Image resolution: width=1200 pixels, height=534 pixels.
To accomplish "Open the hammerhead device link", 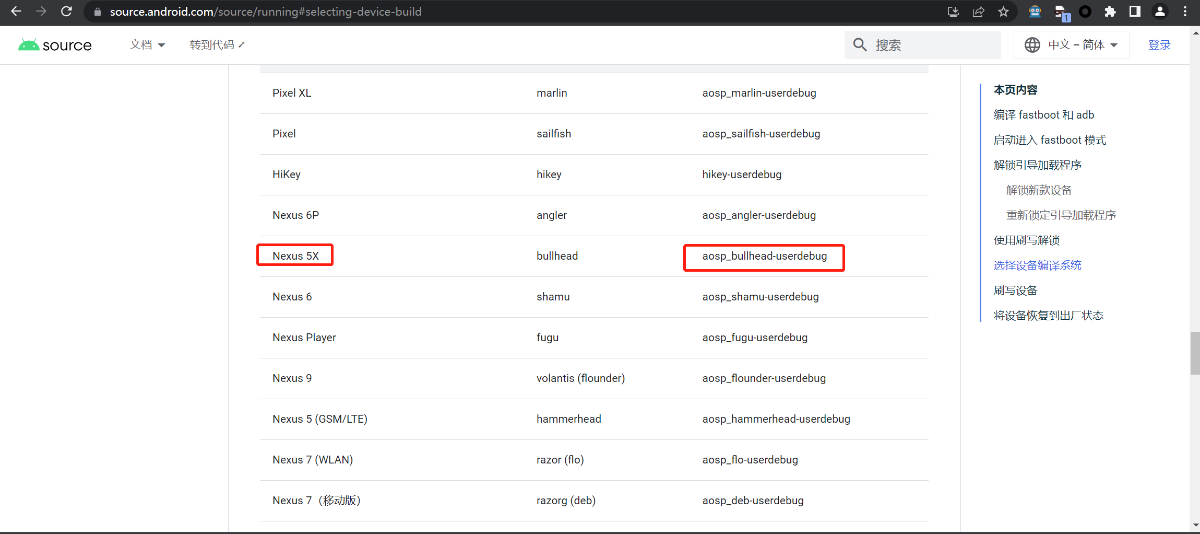I will click(569, 419).
